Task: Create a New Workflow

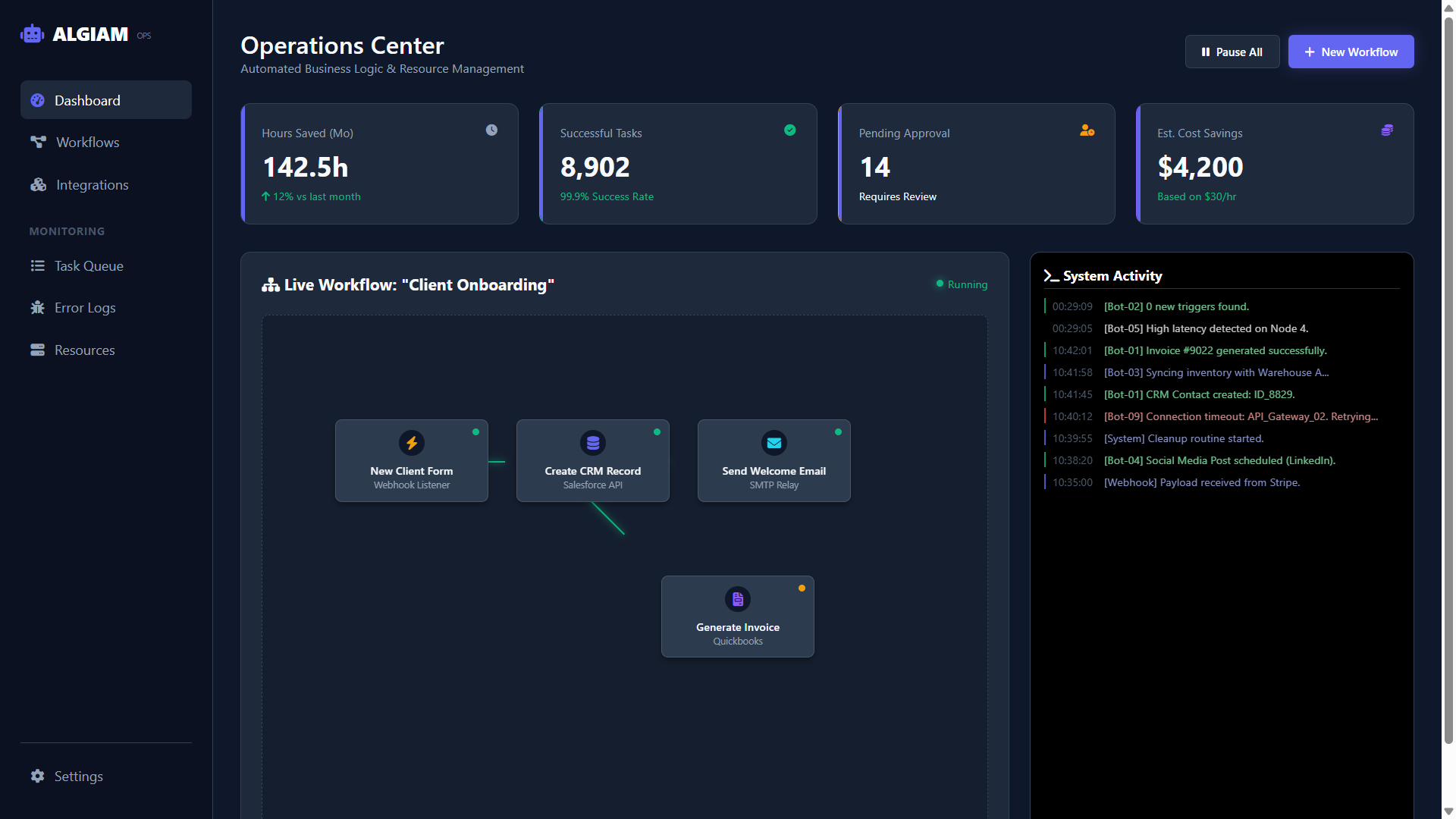Action: point(1351,52)
